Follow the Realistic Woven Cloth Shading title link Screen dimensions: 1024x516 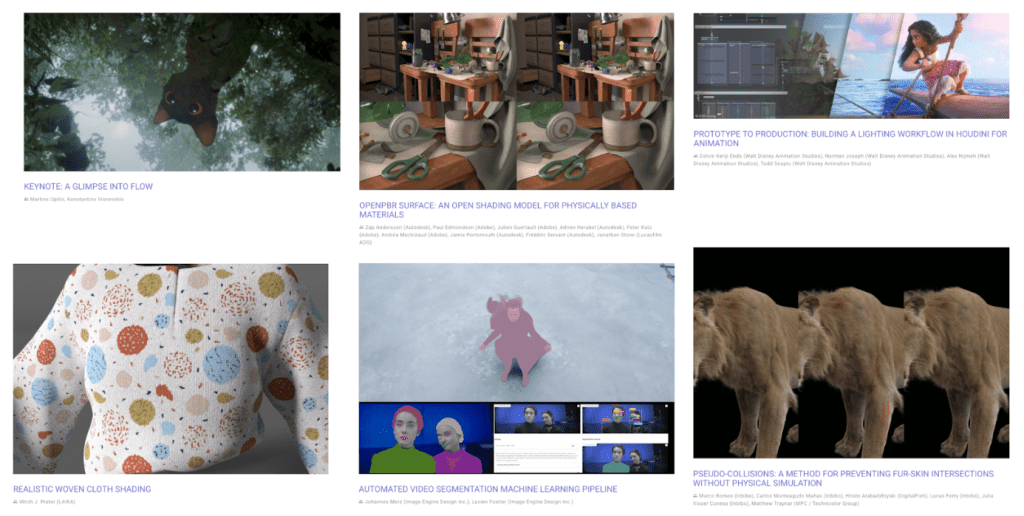[82, 489]
